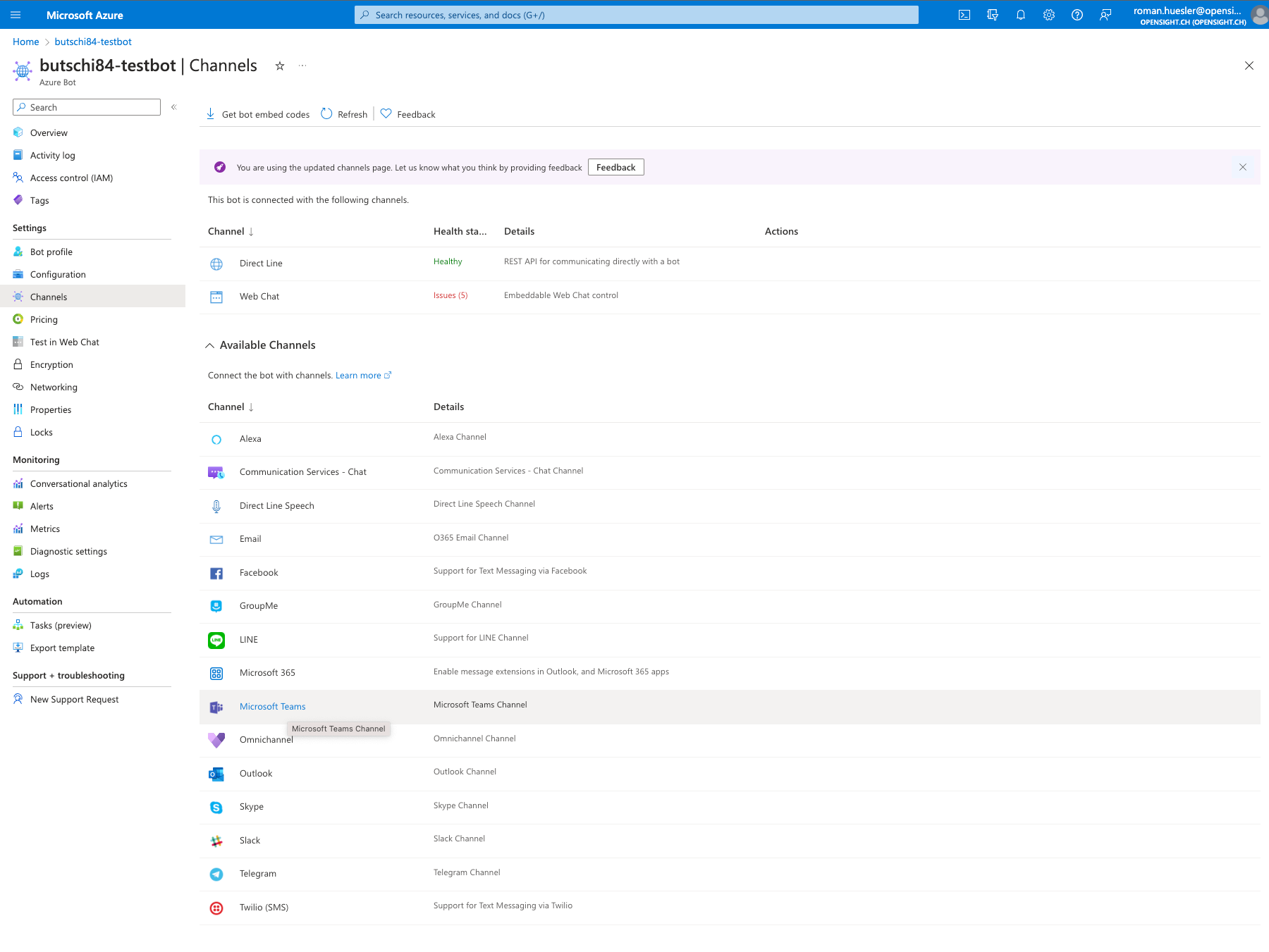Open Export template

click(x=62, y=648)
